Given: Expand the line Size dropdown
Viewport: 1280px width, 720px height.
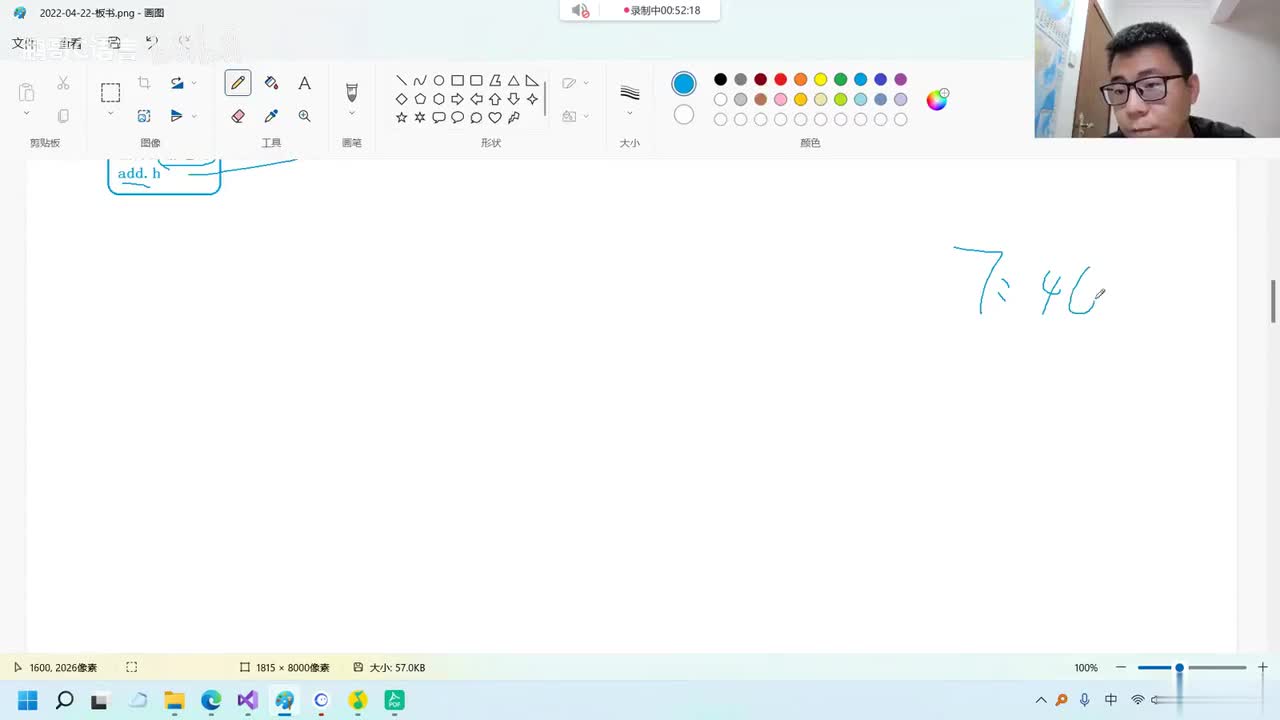Looking at the screenshot, I should tap(629, 114).
